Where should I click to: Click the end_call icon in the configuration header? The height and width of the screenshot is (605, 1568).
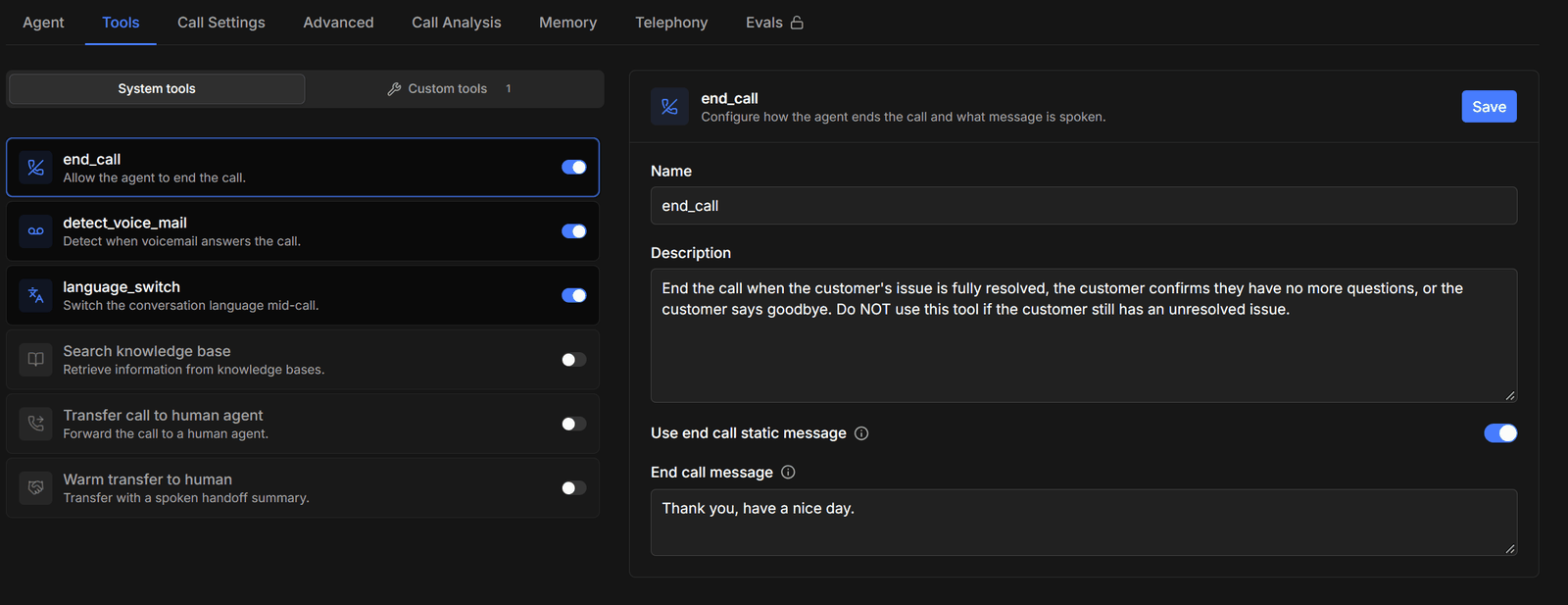(x=669, y=107)
